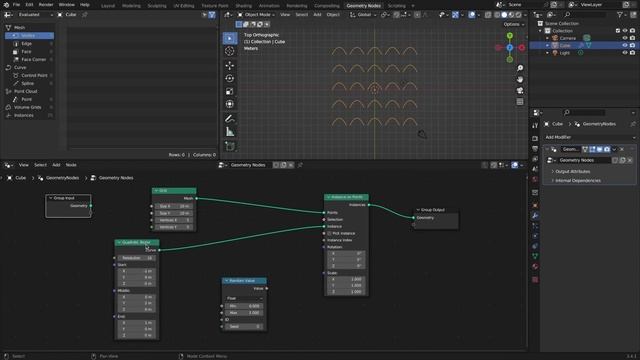Expand Output Attributes panel
The height and width of the screenshot is (360, 640).
click(572, 171)
